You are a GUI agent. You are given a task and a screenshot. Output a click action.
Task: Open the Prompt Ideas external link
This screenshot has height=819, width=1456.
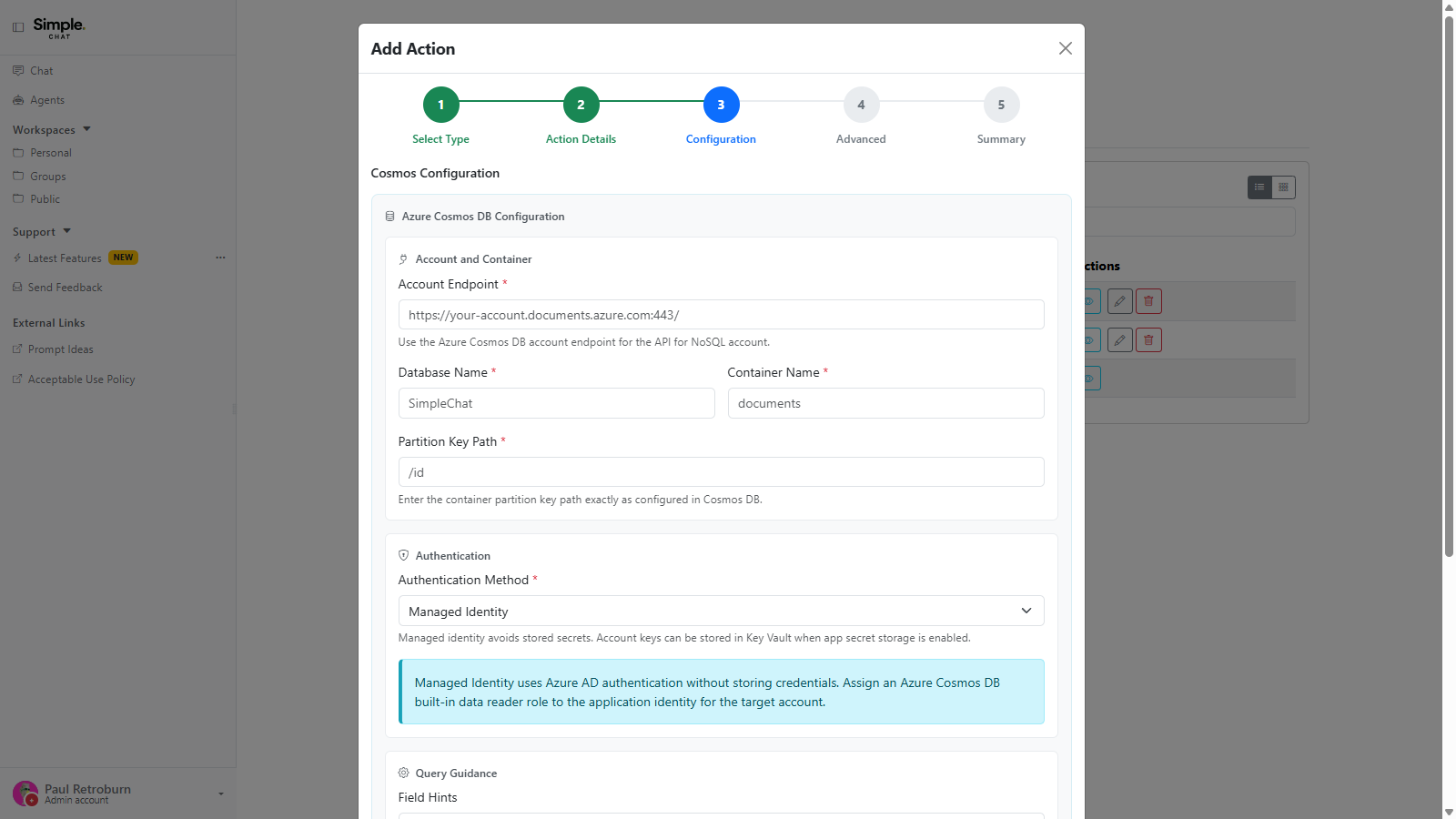61,349
